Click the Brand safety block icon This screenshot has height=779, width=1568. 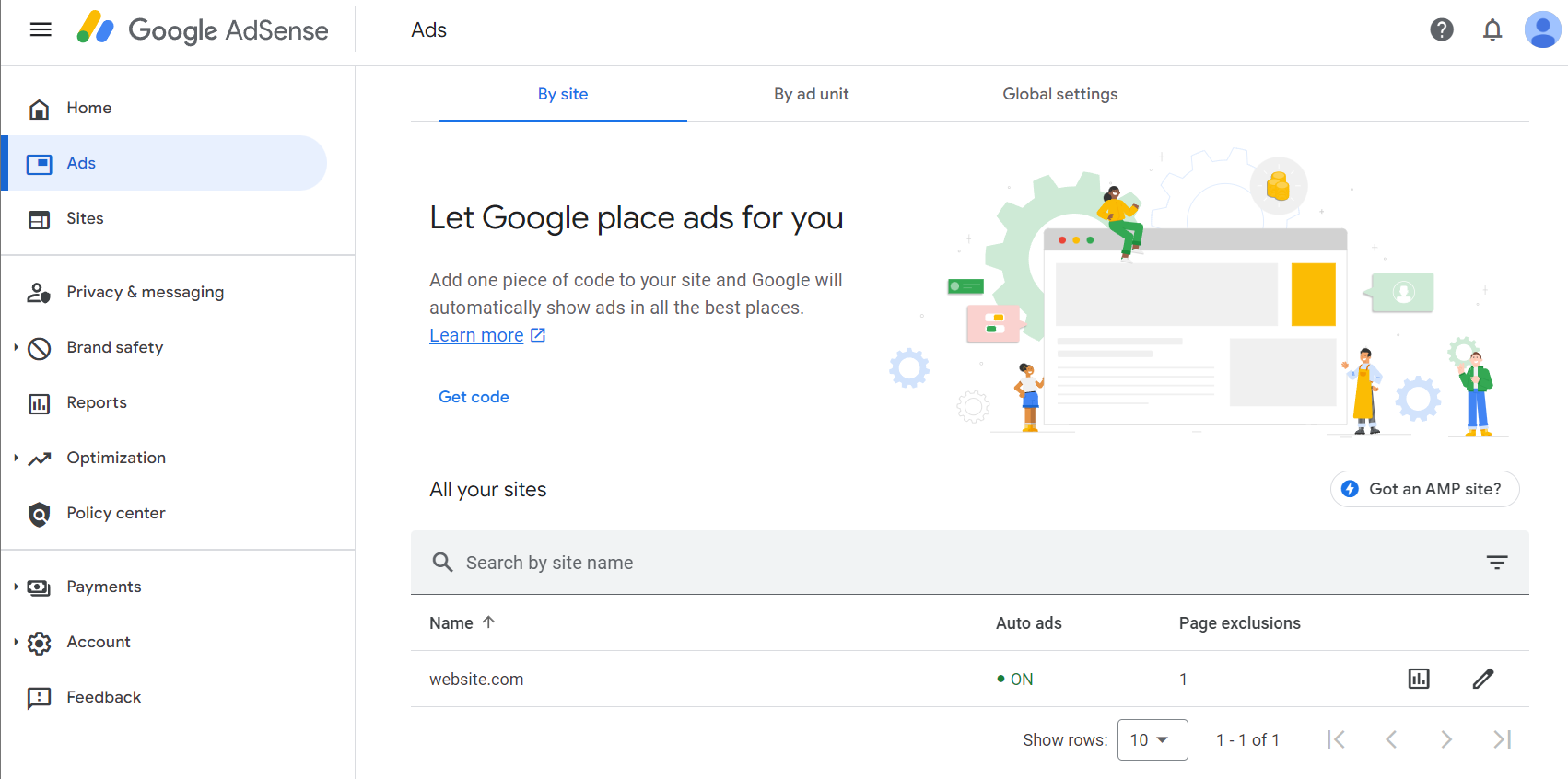tap(39, 348)
